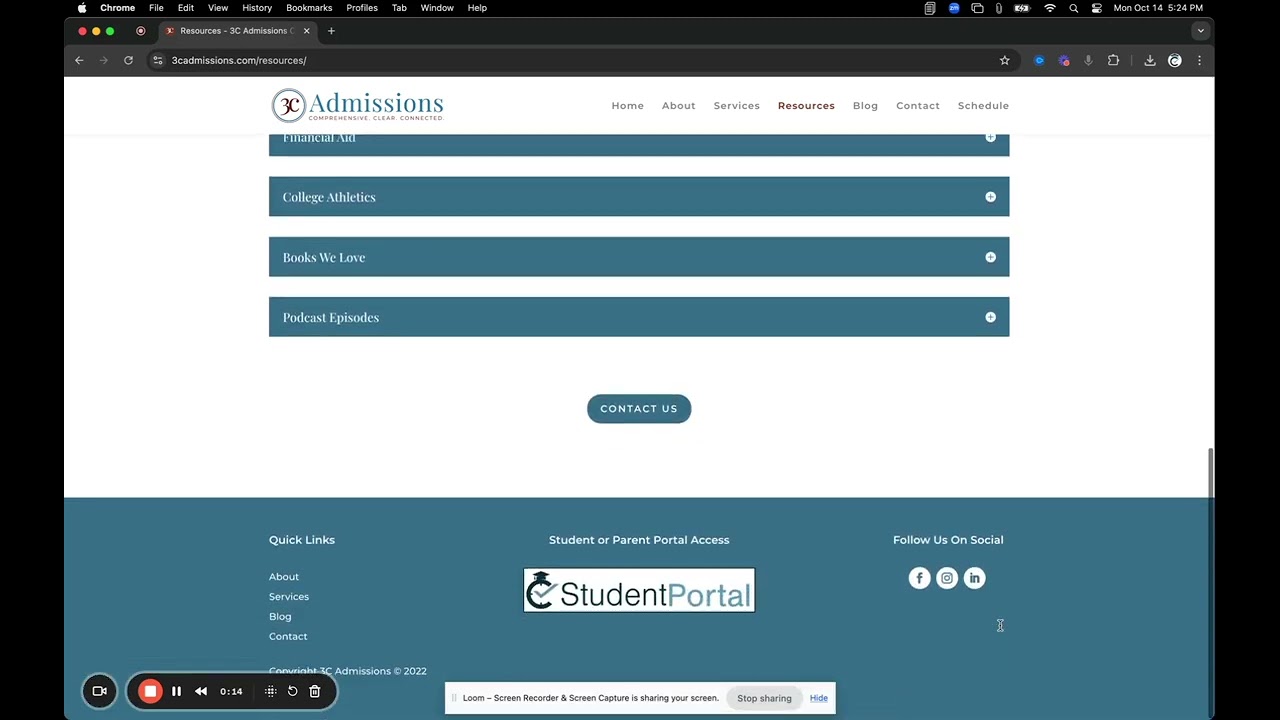This screenshot has height=720, width=1280.
Task: Open Blog in footer Quick Links
Action: (x=280, y=617)
